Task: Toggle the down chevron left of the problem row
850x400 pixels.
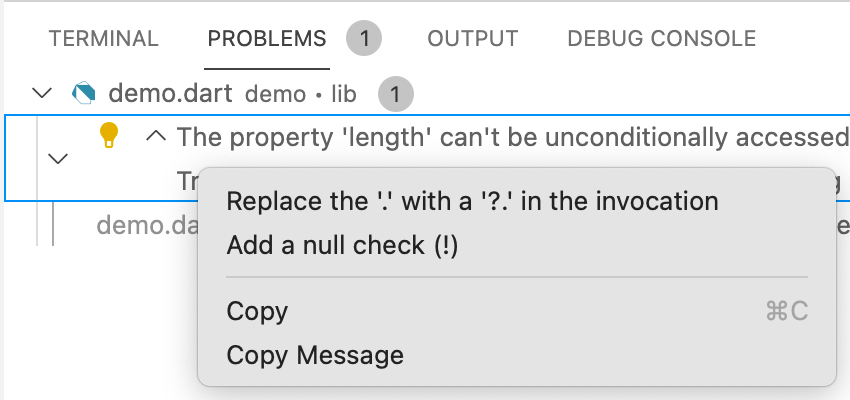Action: point(58,159)
